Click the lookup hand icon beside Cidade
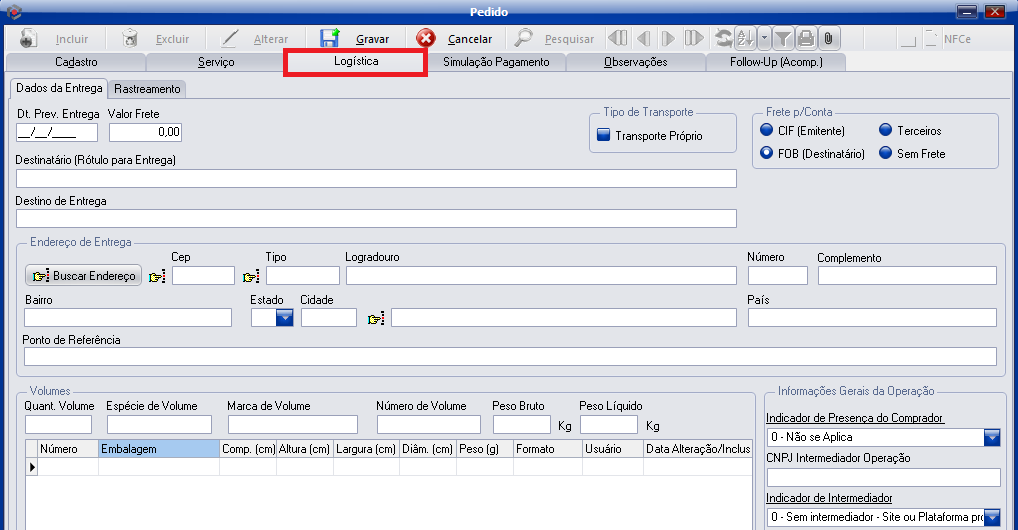 pos(376,319)
